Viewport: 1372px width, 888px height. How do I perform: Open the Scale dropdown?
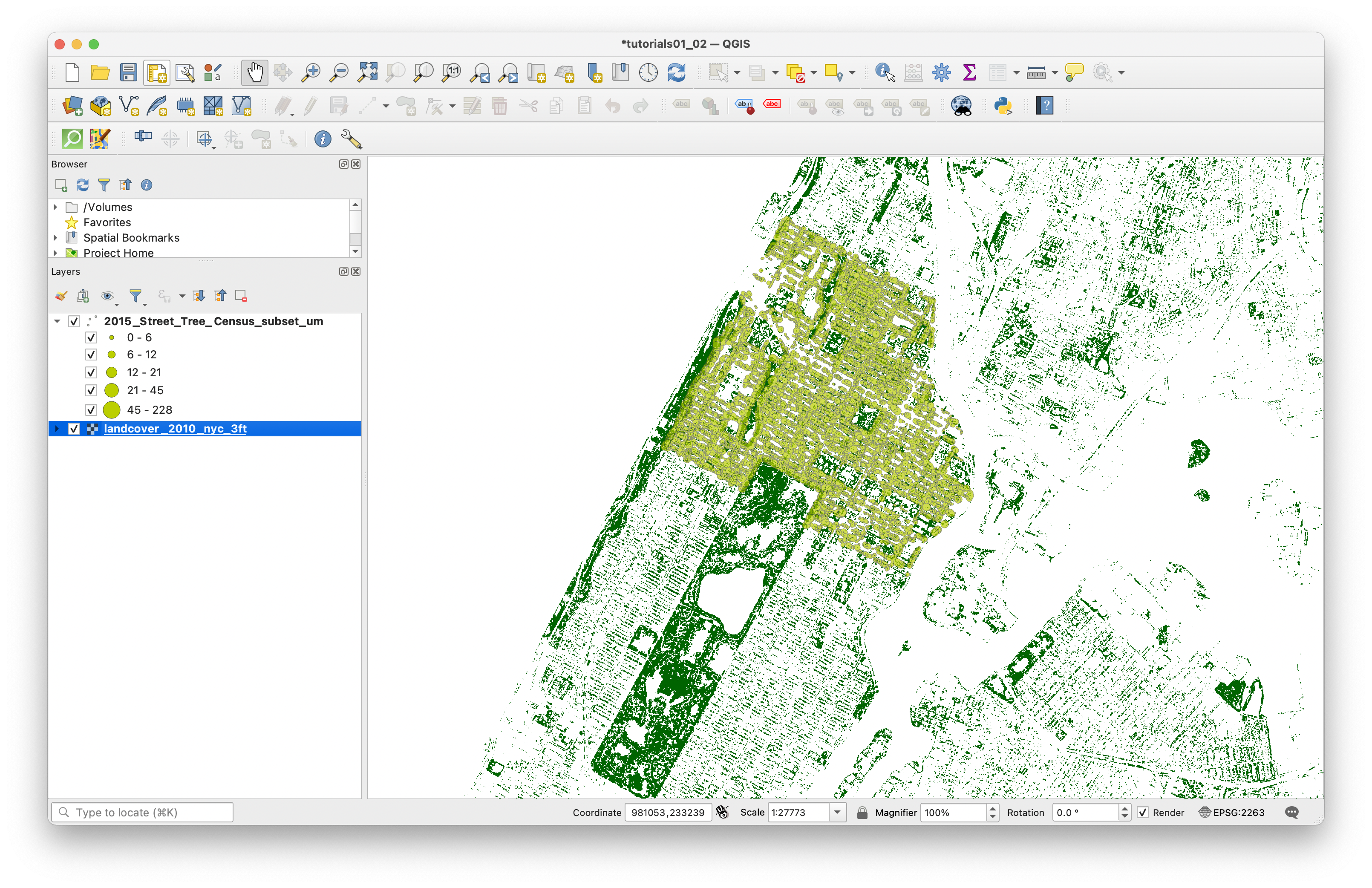[x=837, y=813]
